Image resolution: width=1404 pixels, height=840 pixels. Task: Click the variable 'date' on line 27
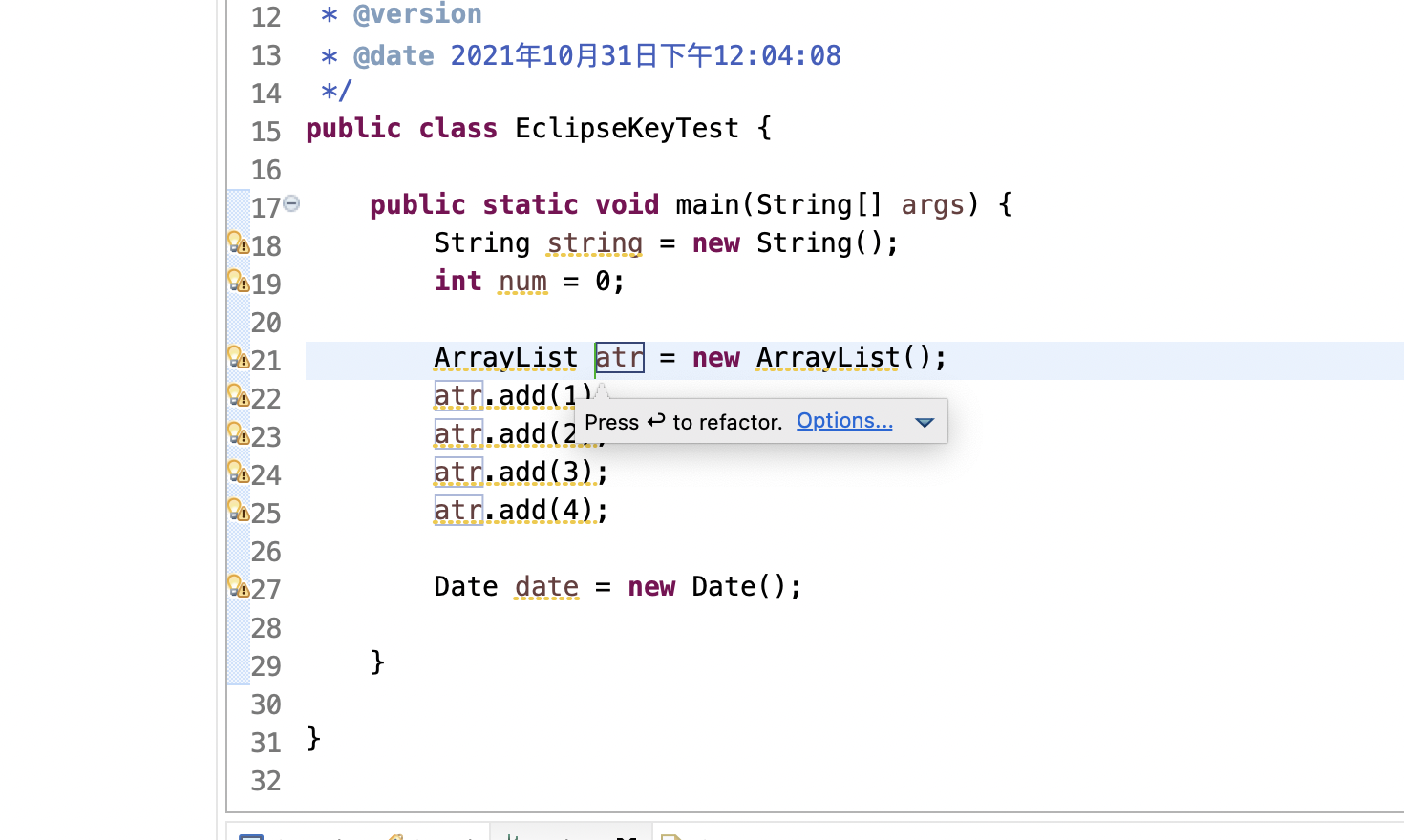click(546, 587)
